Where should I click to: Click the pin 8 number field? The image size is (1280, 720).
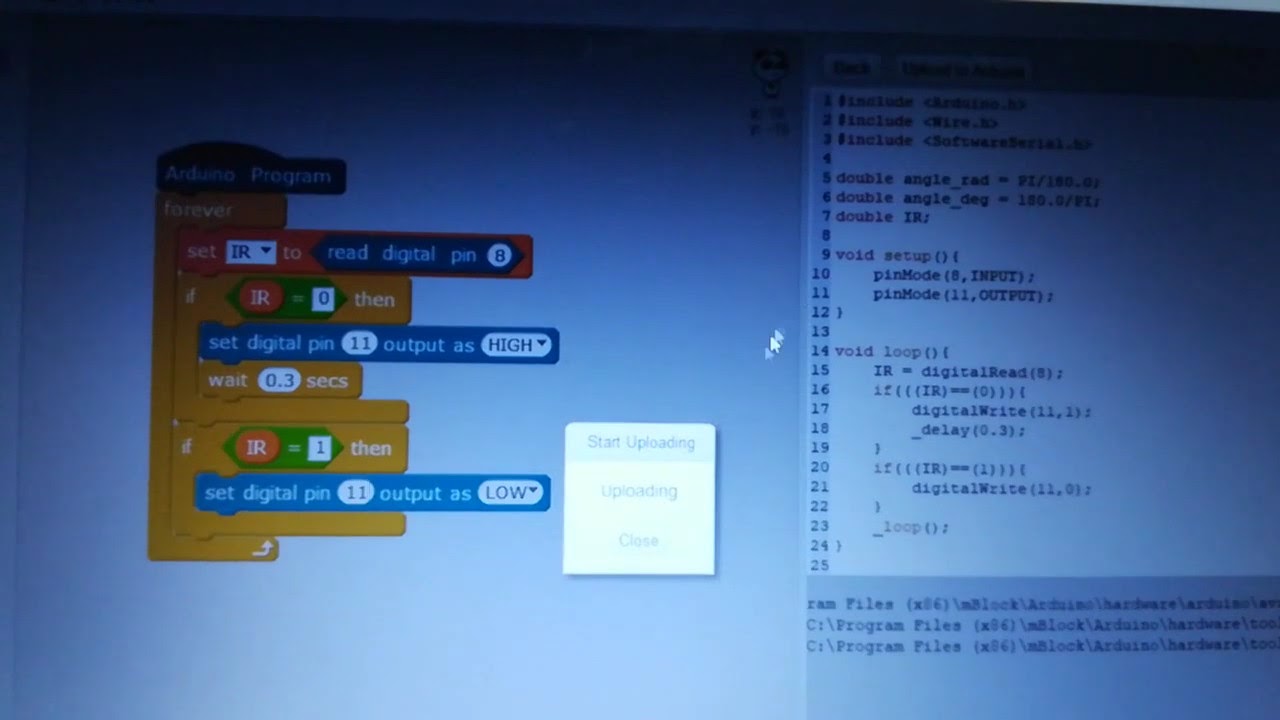(499, 255)
